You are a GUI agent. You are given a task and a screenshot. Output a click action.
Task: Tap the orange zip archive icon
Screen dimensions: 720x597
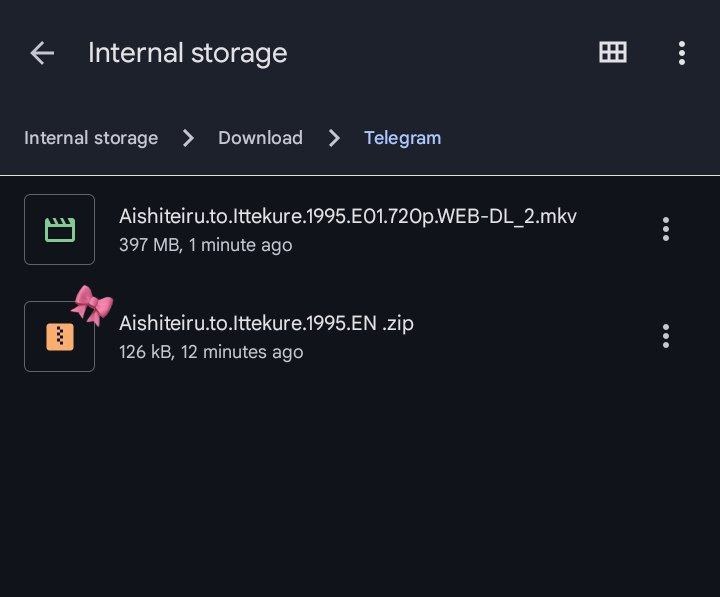(60, 337)
